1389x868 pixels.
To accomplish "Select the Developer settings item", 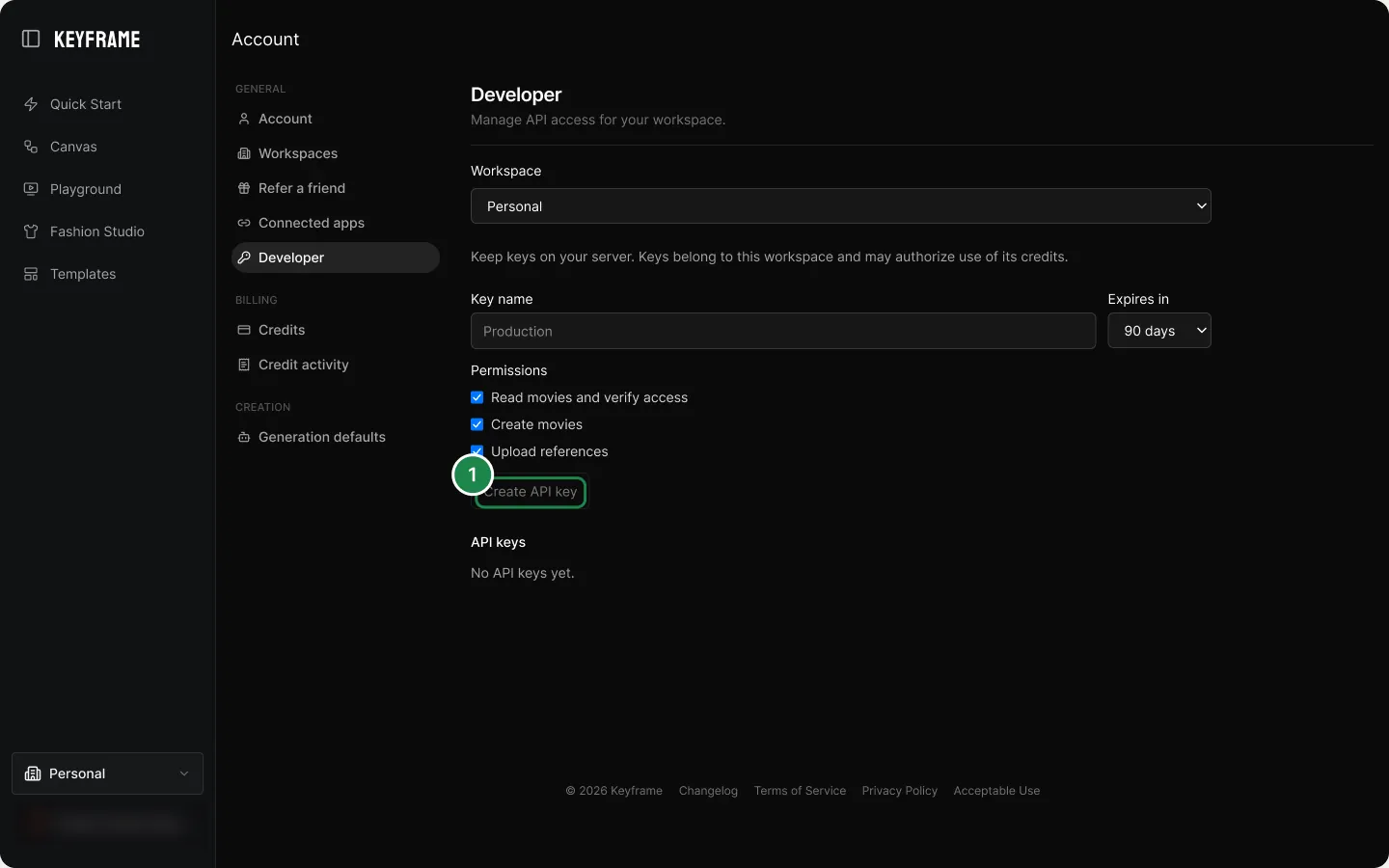I will click(x=336, y=258).
